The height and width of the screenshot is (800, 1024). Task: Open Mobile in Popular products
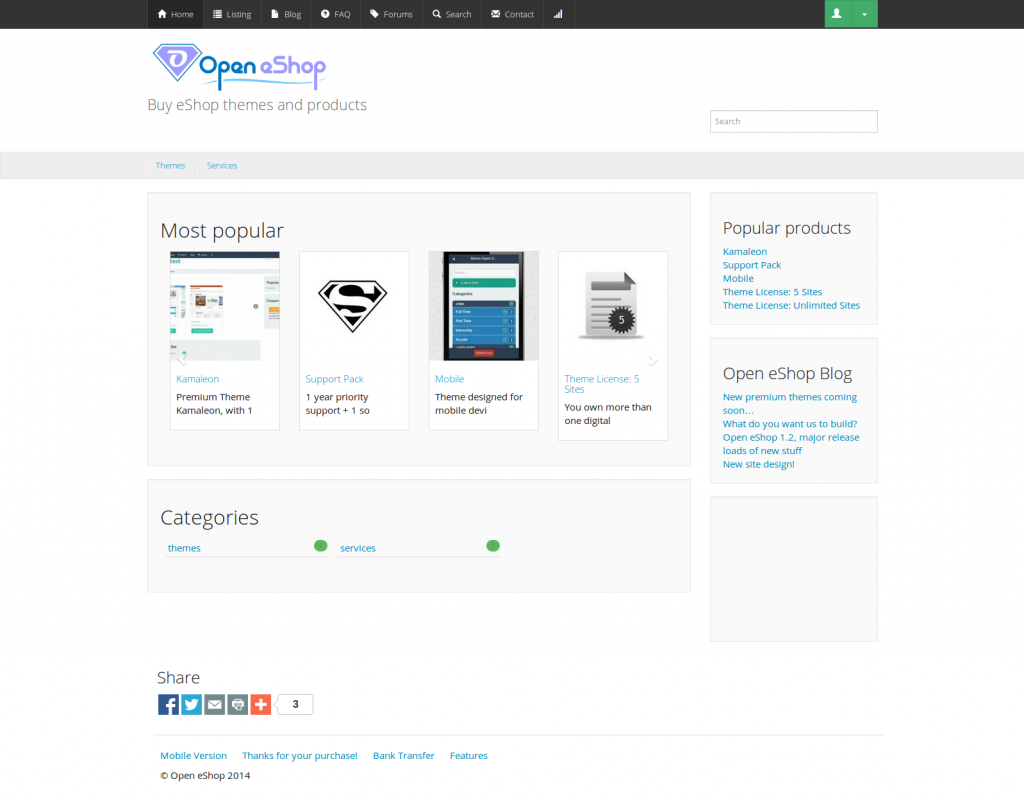pyautogui.click(x=738, y=278)
